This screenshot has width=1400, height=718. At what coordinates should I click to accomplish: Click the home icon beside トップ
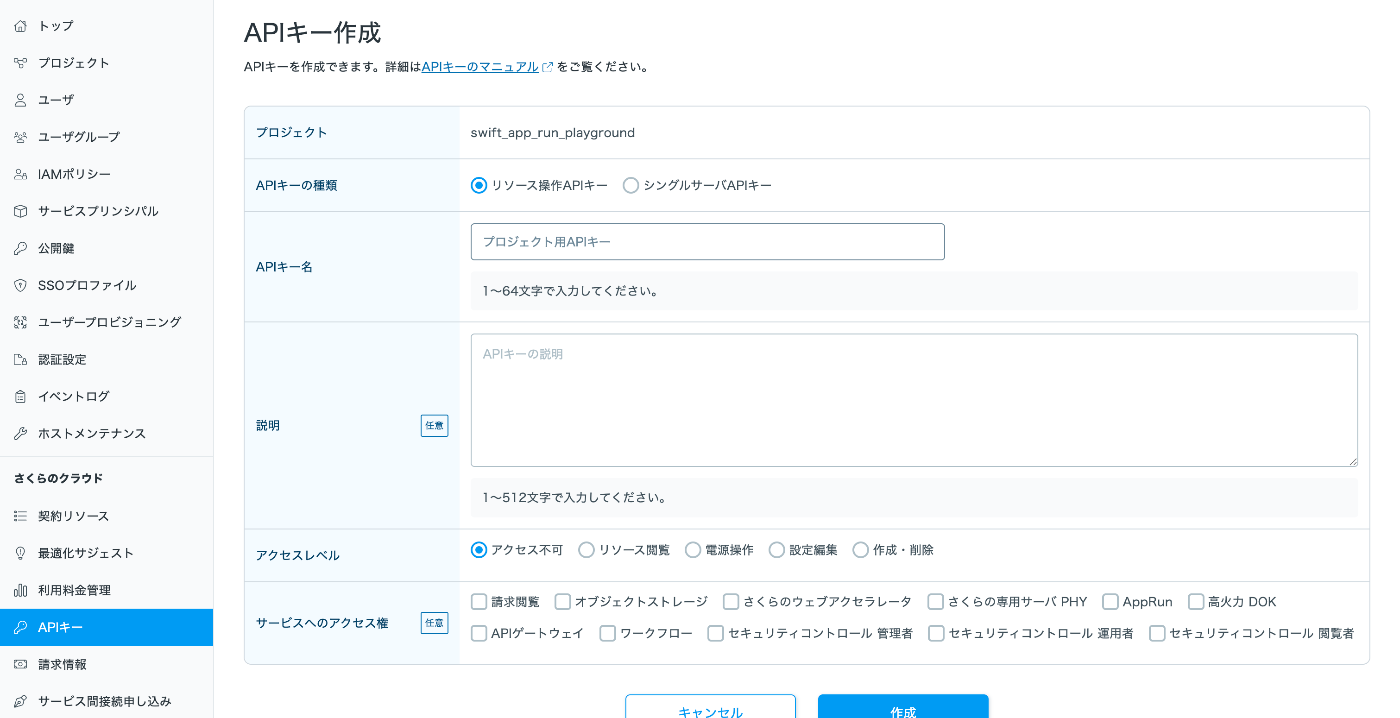click(20, 26)
